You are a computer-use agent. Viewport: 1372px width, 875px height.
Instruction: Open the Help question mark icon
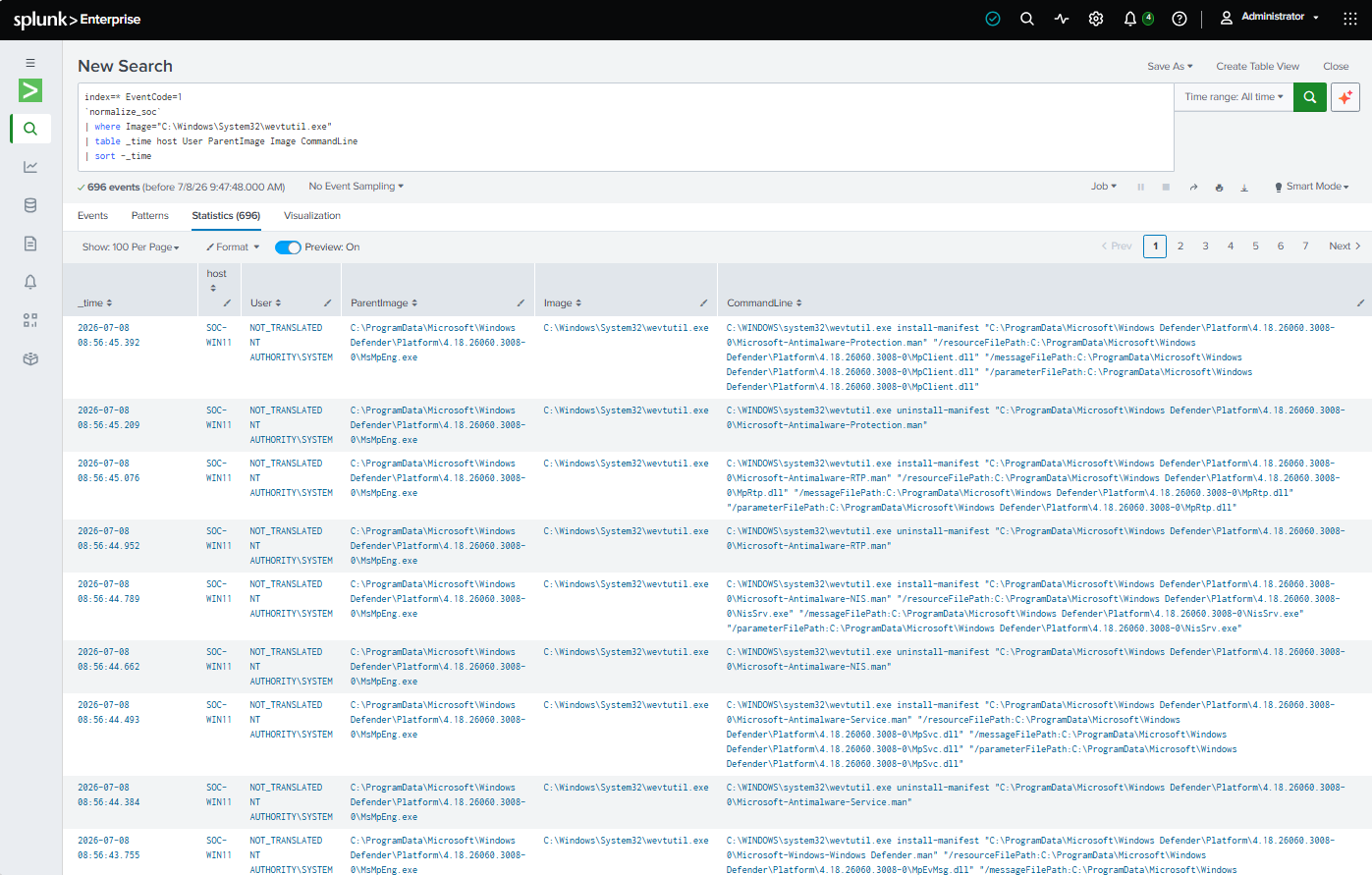[1180, 19]
